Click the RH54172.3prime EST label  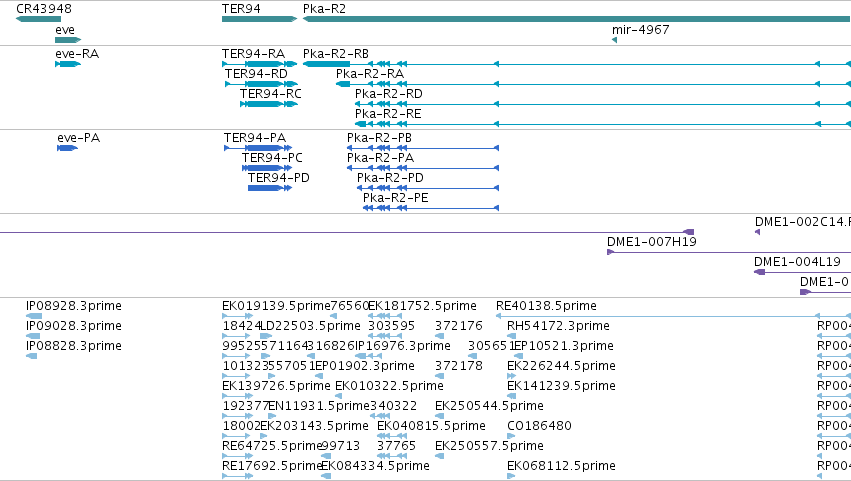click(x=558, y=326)
